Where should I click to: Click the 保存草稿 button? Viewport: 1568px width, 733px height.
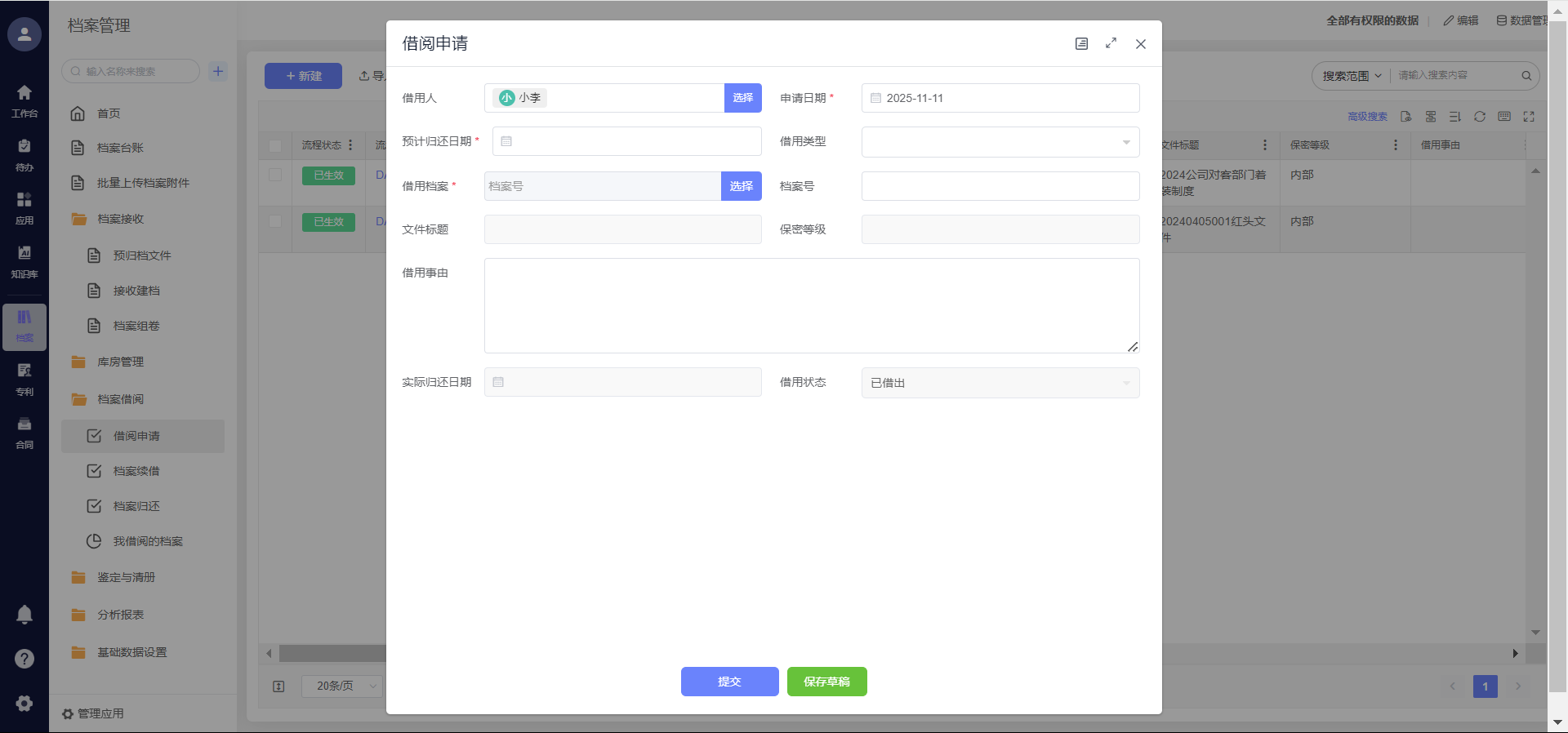click(x=826, y=682)
